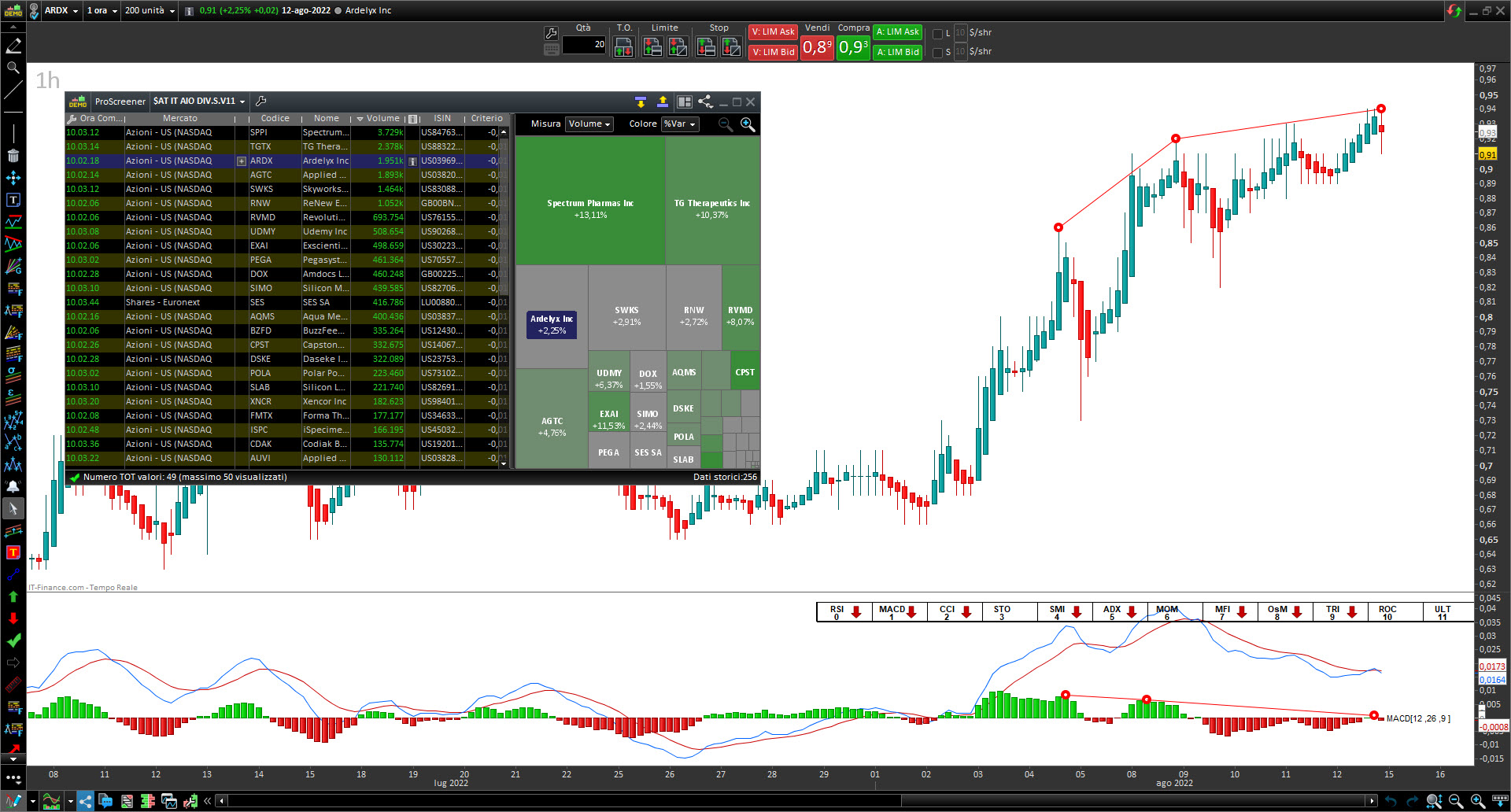Screen dimensions: 1511x812
Task: Open dropdown arrow next to bottom-left pencil icon
Action: [x=32, y=801]
